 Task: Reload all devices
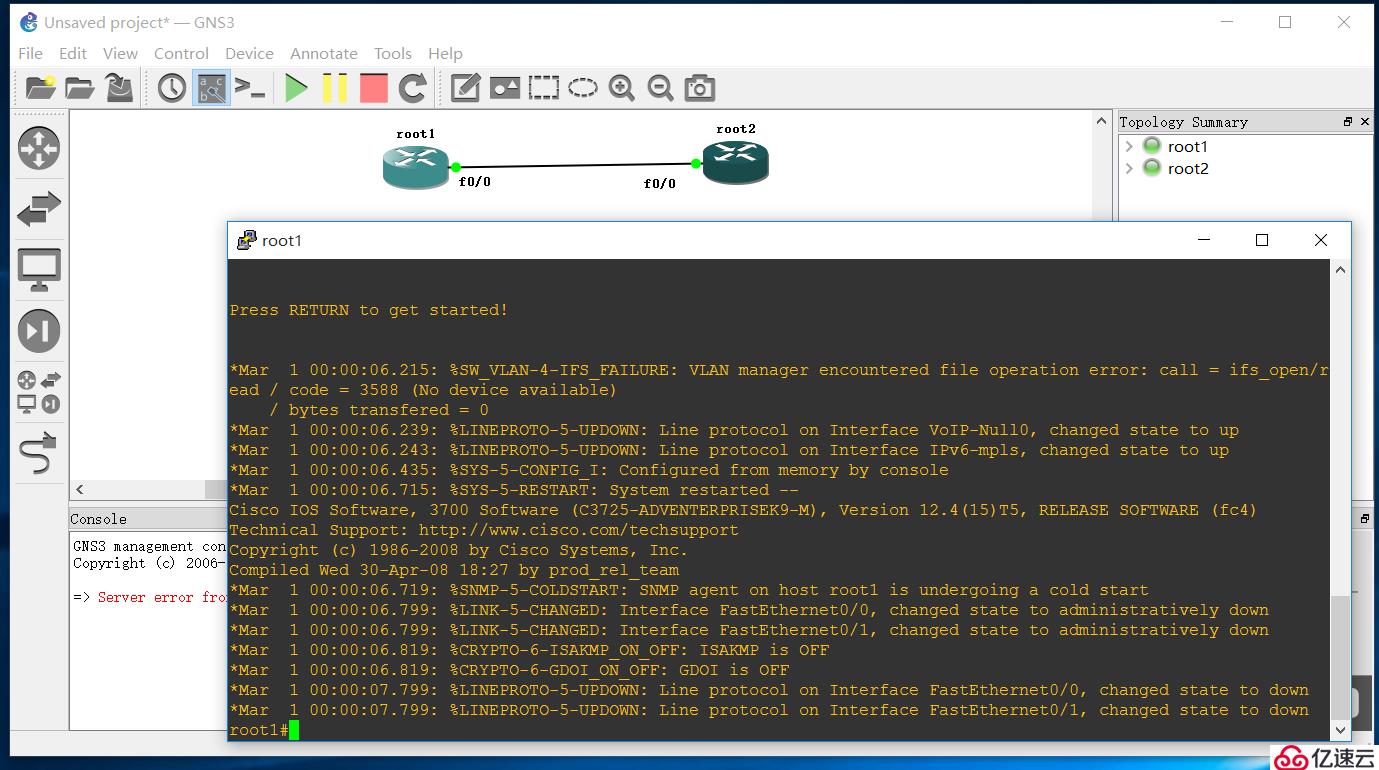coord(413,88)
